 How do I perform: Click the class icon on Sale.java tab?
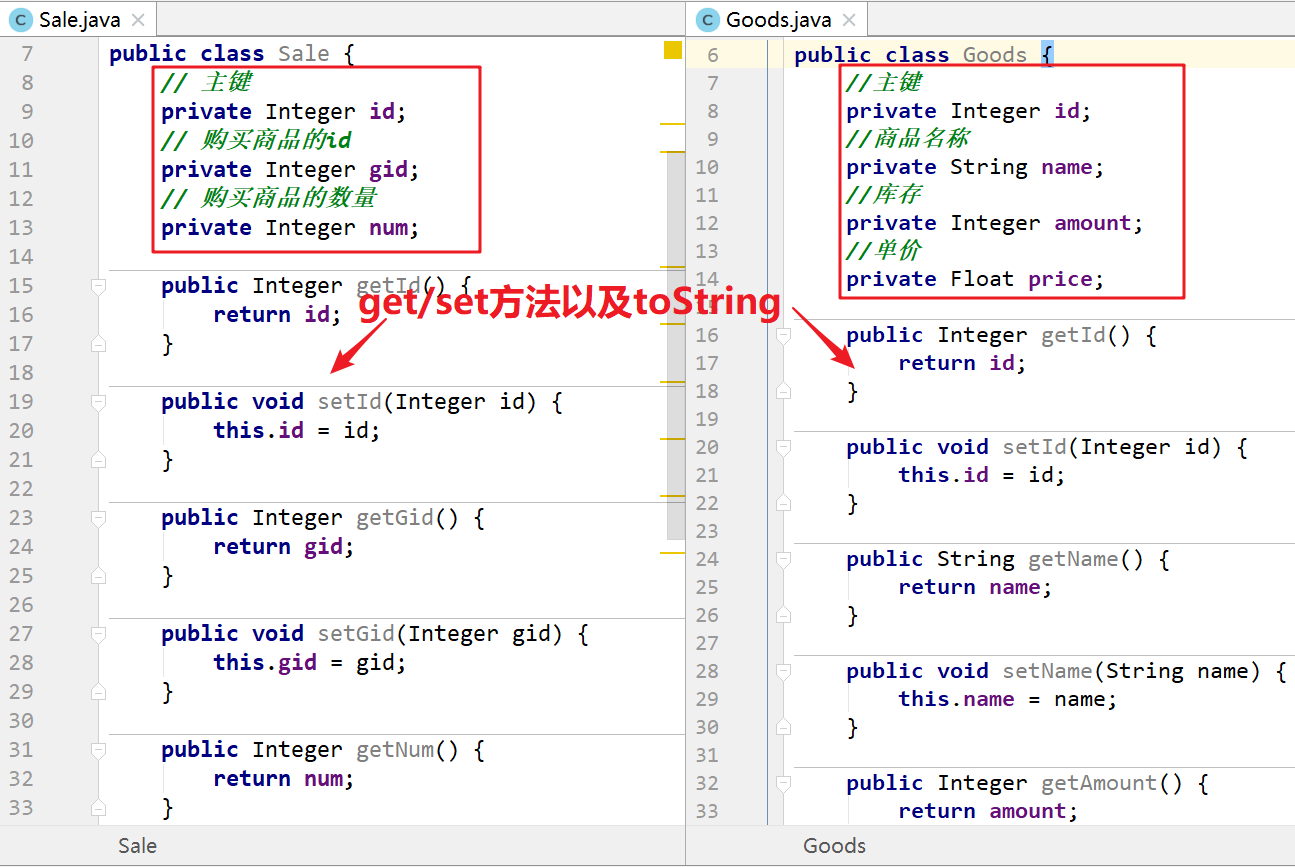(22, 20)
